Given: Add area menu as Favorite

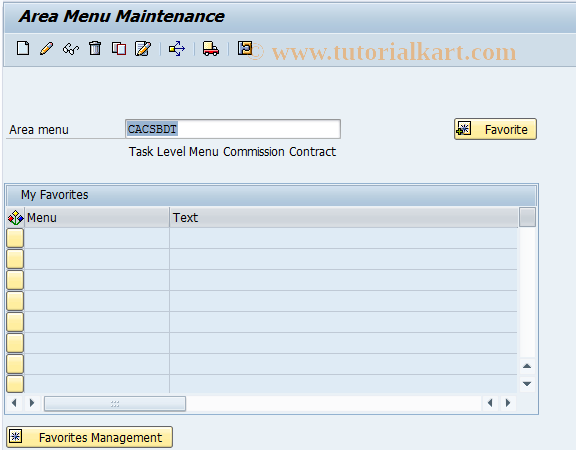Looking at the screenshot, I should point(495,129).
